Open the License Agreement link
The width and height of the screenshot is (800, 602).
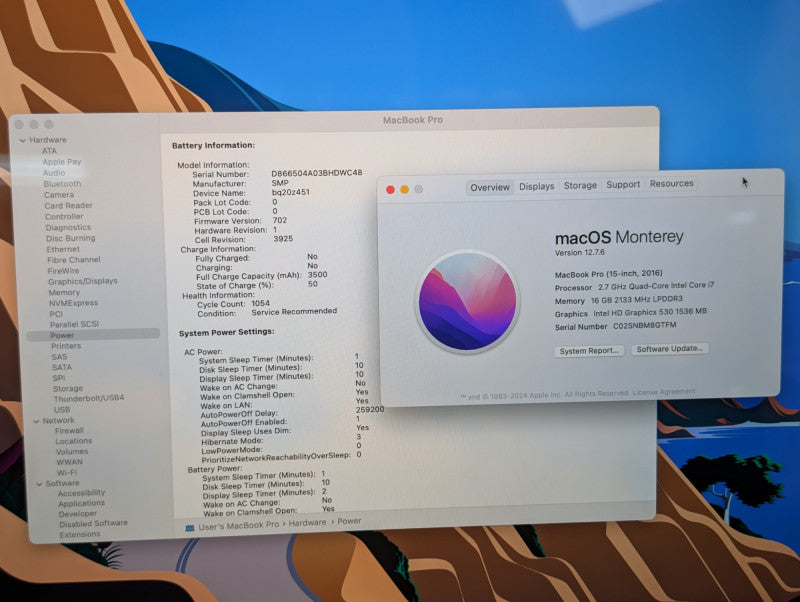[664, 392]
